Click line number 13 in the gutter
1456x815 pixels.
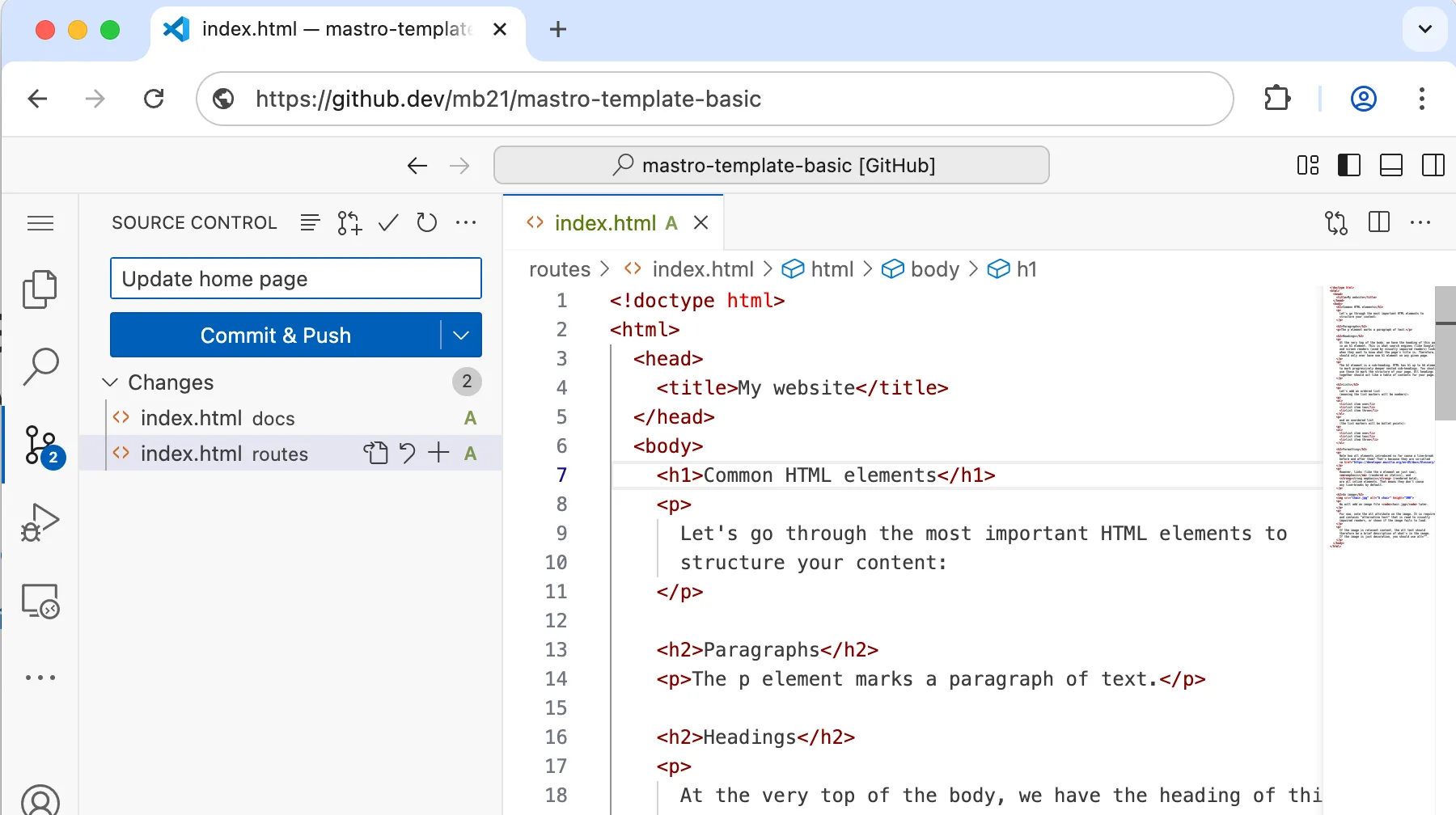(556, 649)
